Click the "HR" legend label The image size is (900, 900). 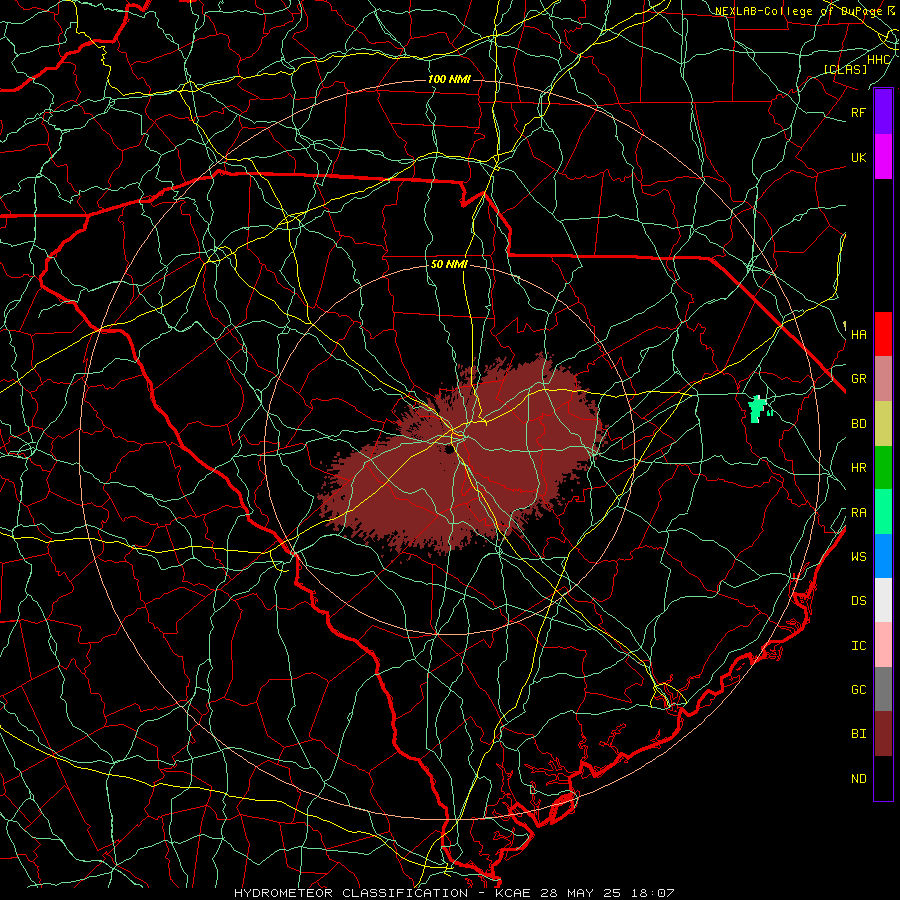(x=858, y=468)
